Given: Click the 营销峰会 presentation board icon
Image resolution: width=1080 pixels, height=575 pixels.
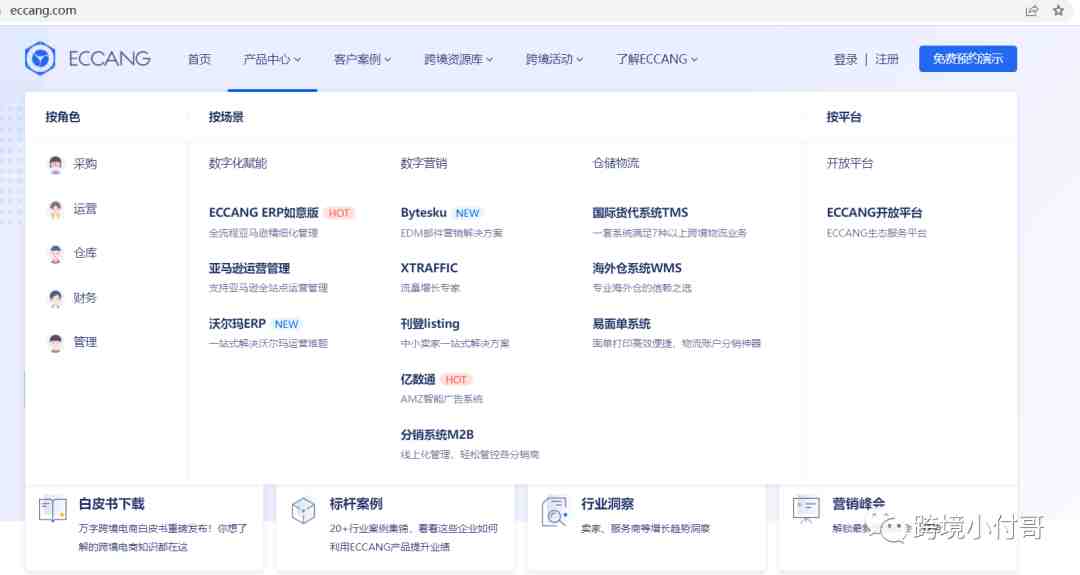Looking at the screenshot, I should [805, 510].
